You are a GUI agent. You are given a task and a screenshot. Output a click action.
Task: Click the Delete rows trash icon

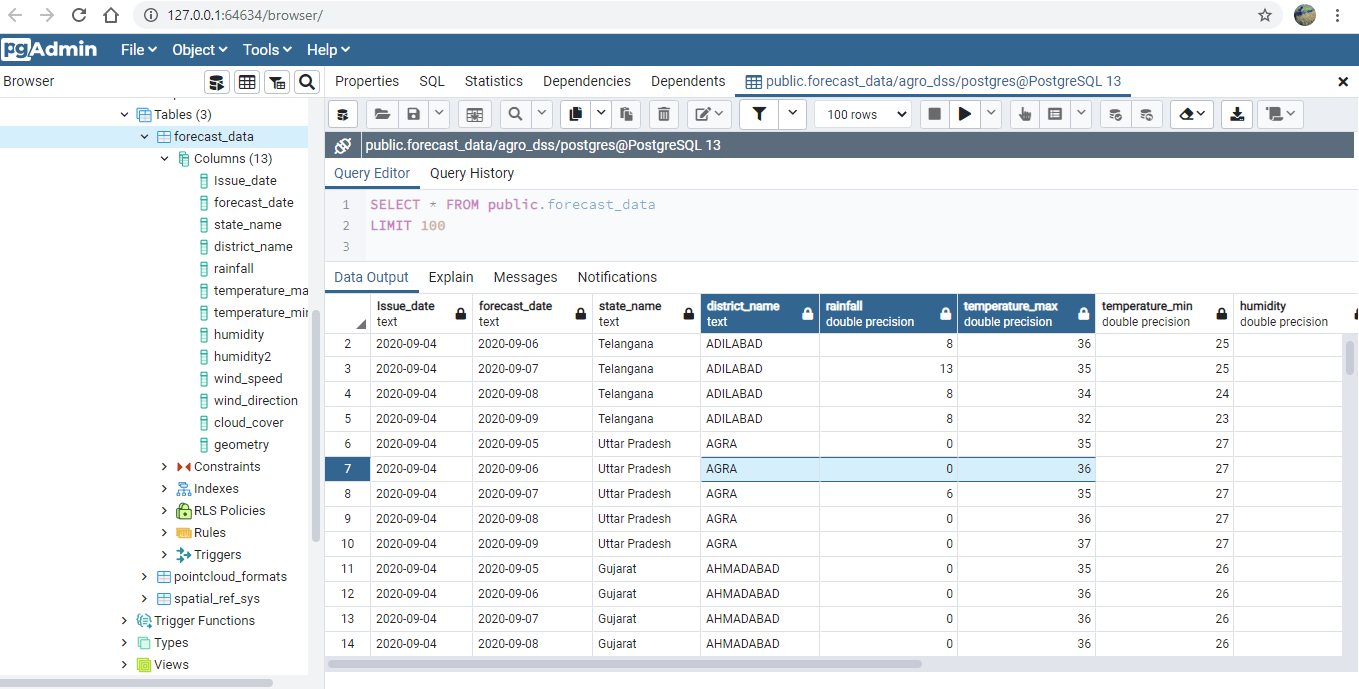coord(663,114)
